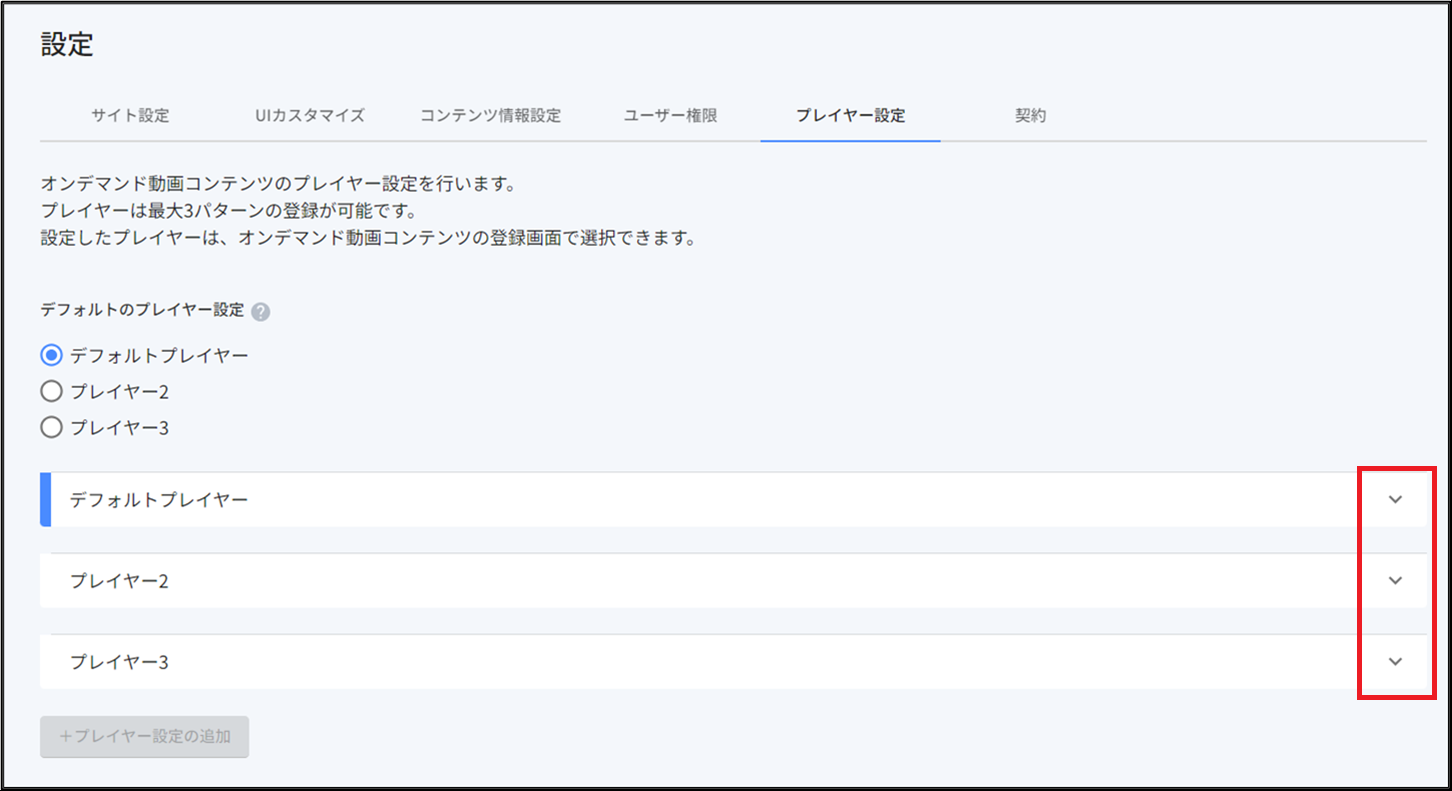Screen dimensions: 1452x791
Task: Expand デフォルトプレイヤー panel using its chevron arrow
Action: tap(1396, 499)
